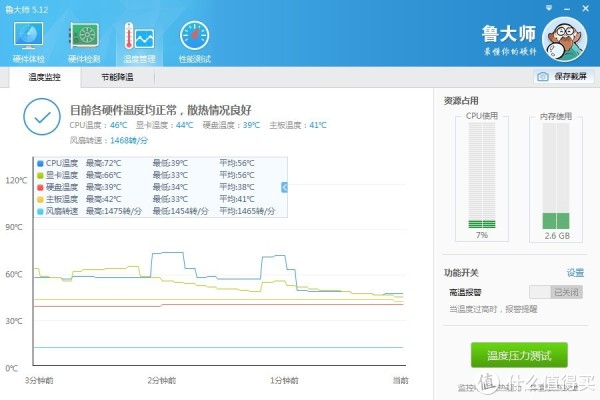Click 平均:1465转/分 fan legend value
Screen dimensions: 600x400
click(247, 211)
